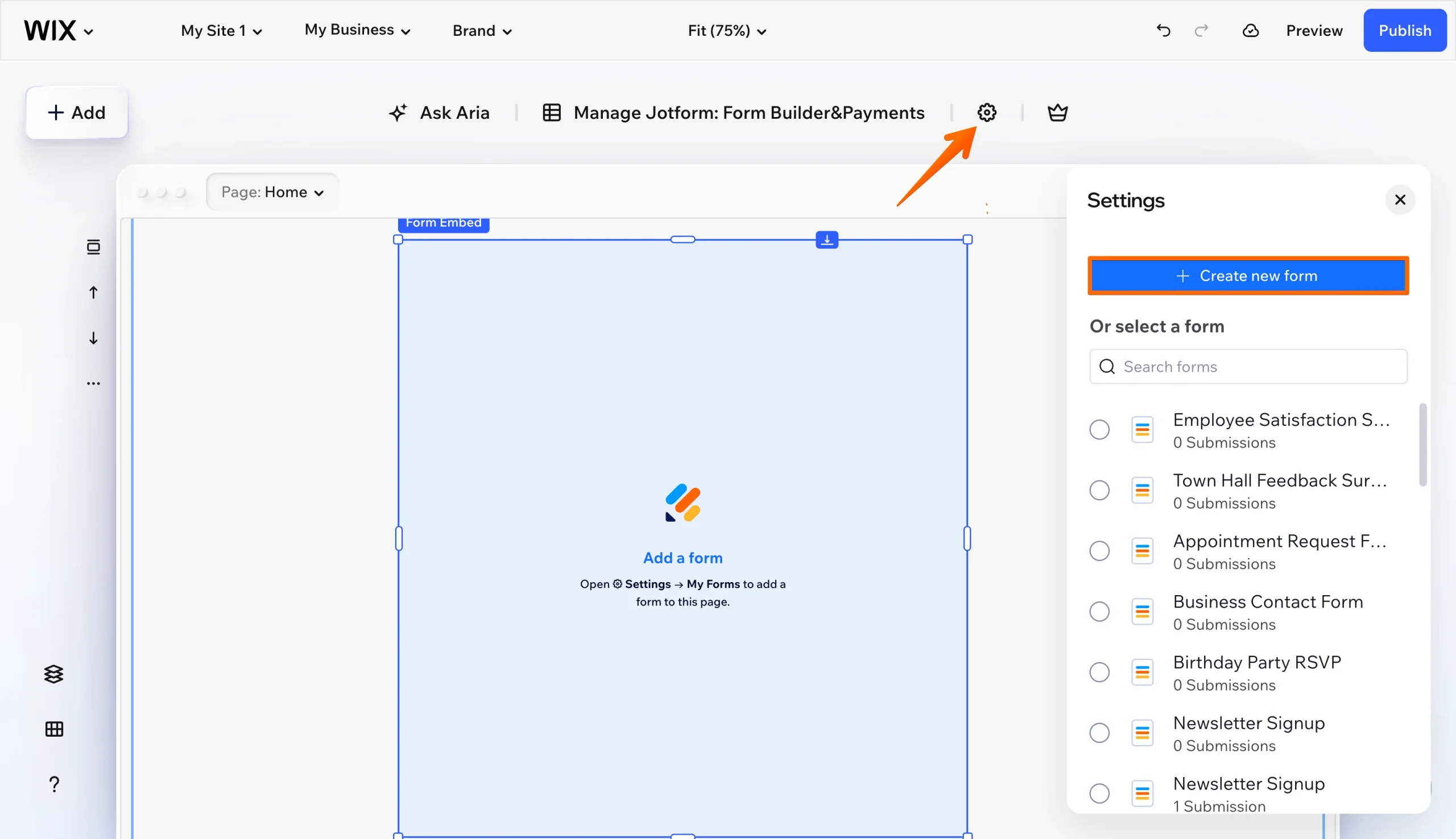Click the Birthday Party RSVP form icon
The image size is (1456, 839).
pos(1142,672)
